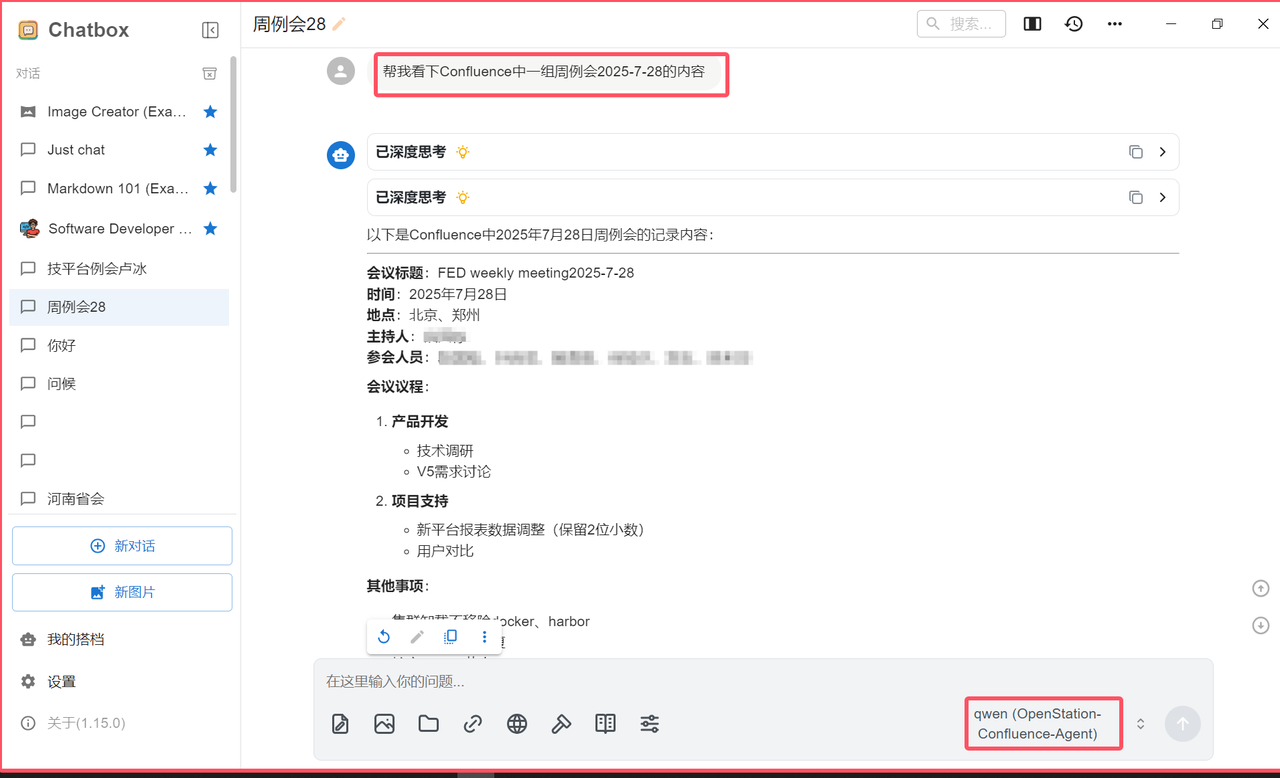Open the qwen OpenStation-Confluence-Agent model selector

[1043, 723]
